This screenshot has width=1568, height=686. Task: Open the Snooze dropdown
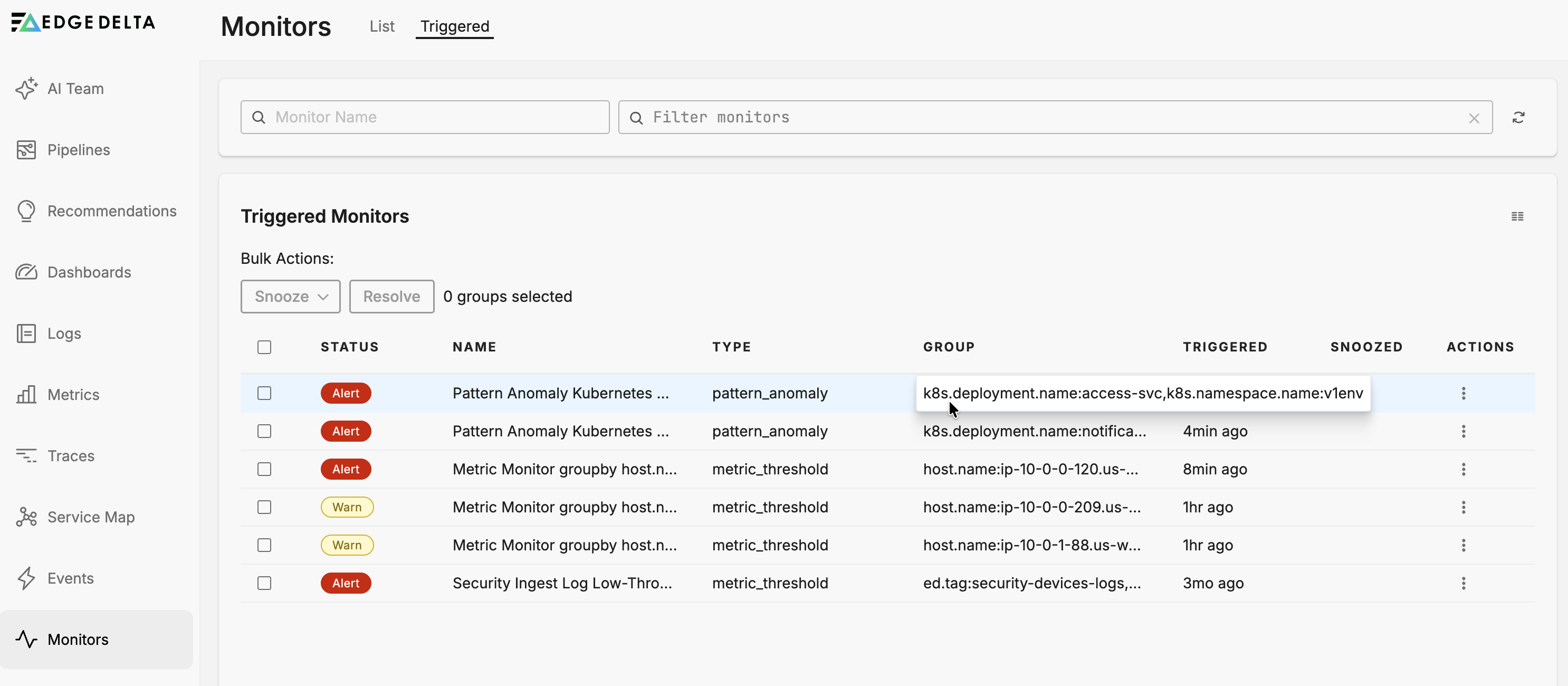[x=290, y=297]
